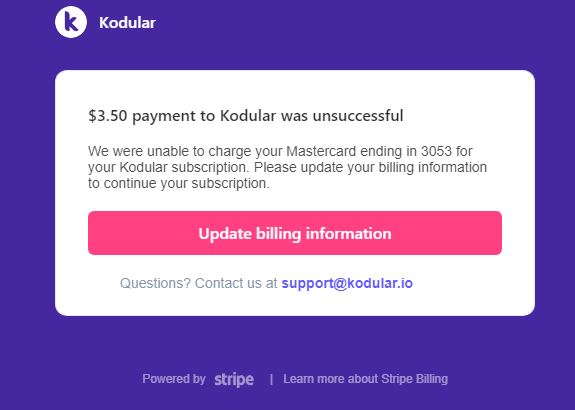
Task: Click the word unsuccessful in the heading
Action: point(358,116)
